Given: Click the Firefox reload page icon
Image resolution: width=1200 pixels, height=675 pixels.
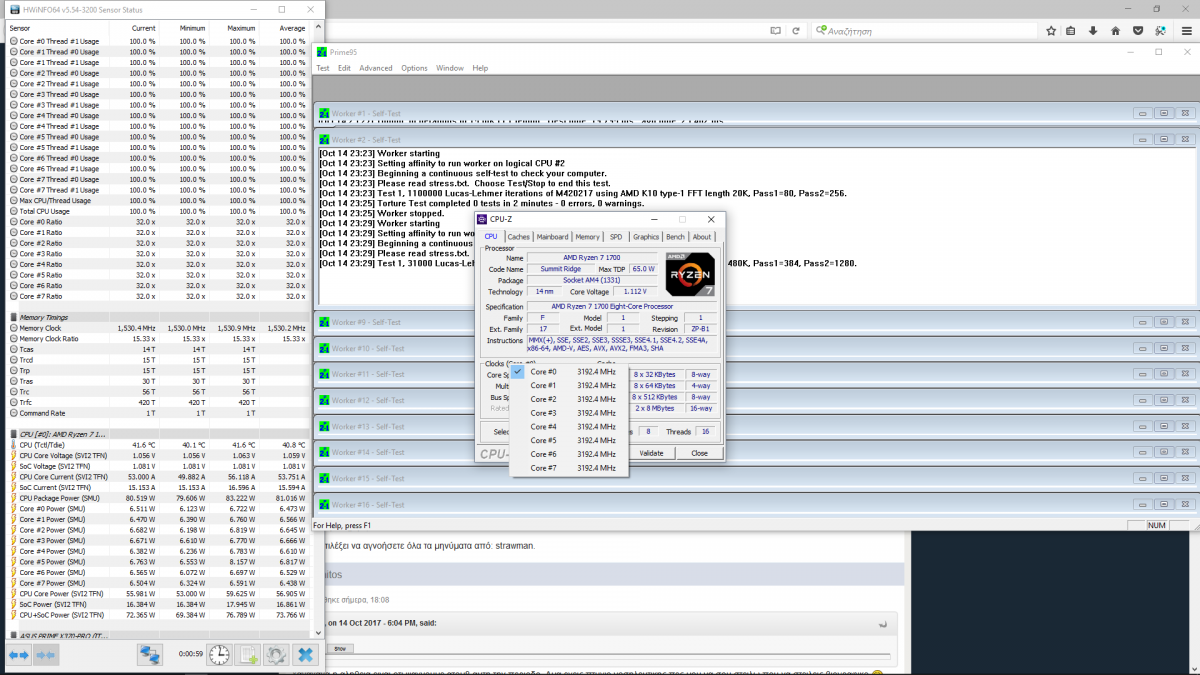Looking at the screenshot, I should coord(797,31).
